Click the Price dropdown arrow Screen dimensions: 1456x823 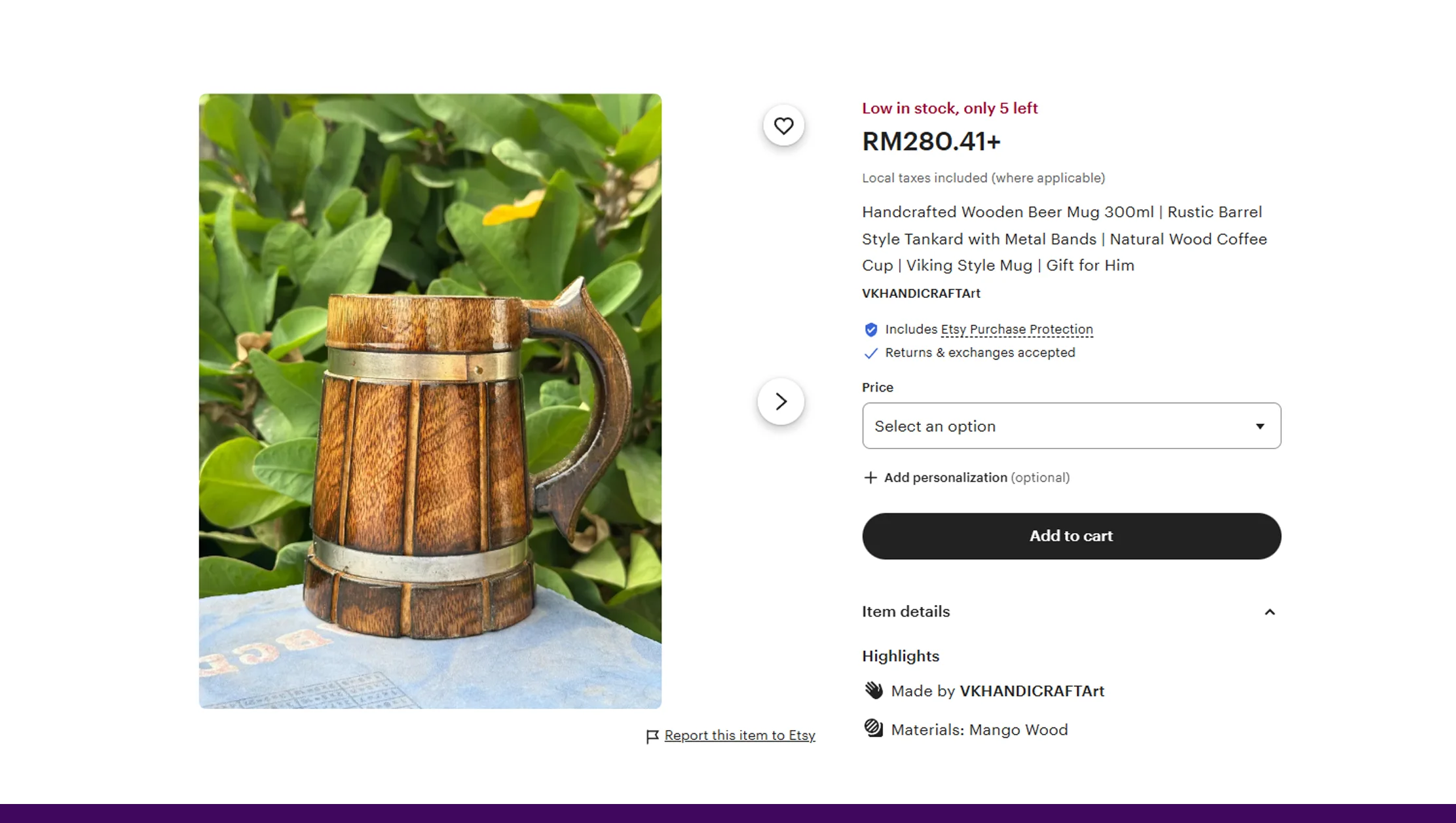tap(1260, 426)
